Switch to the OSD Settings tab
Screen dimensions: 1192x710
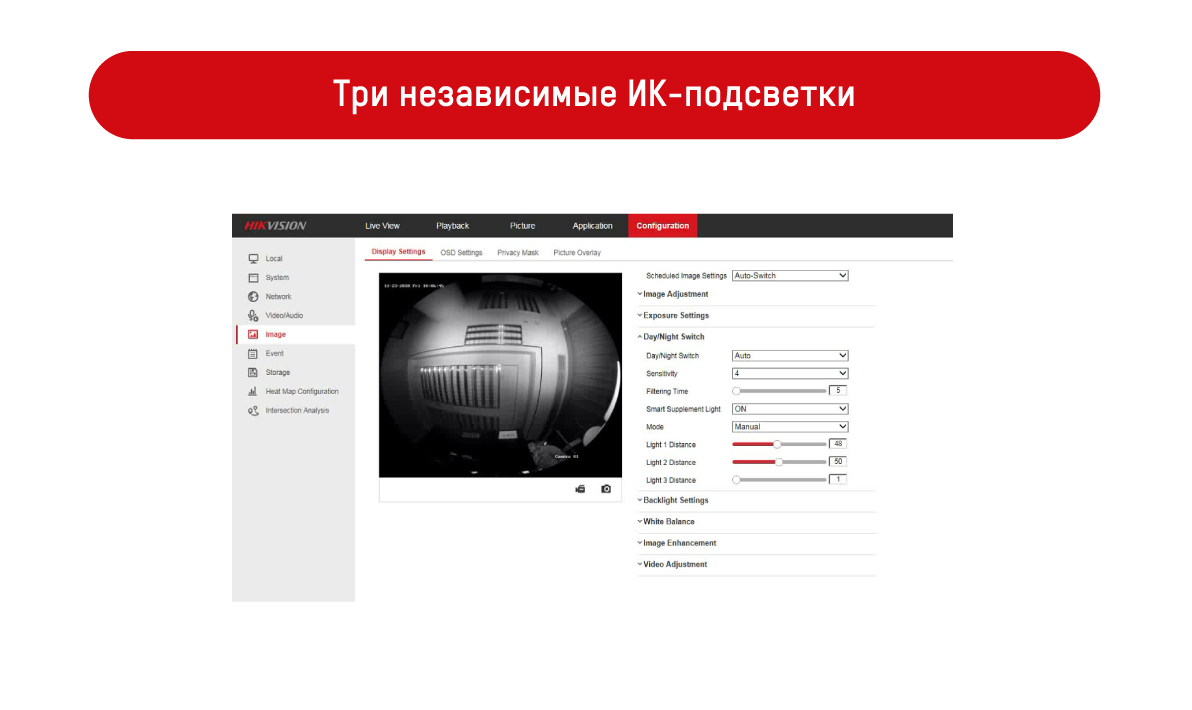[x=461, y=253]
